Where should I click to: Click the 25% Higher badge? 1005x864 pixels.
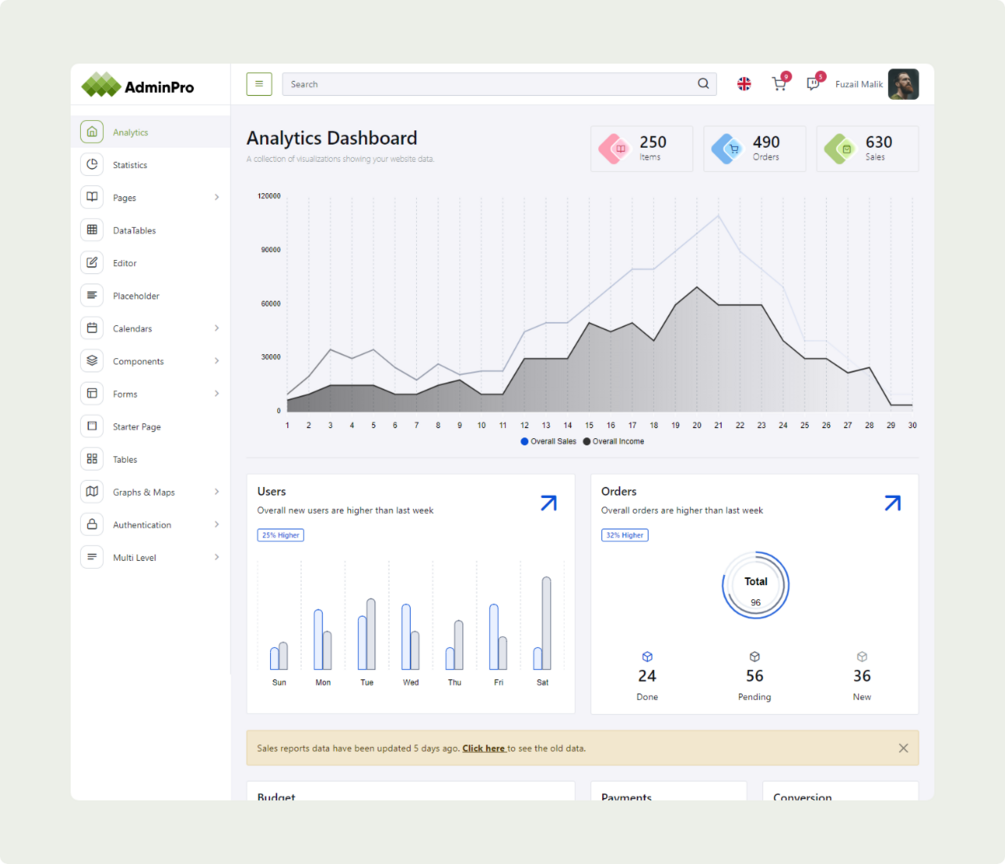coord(281,535)
